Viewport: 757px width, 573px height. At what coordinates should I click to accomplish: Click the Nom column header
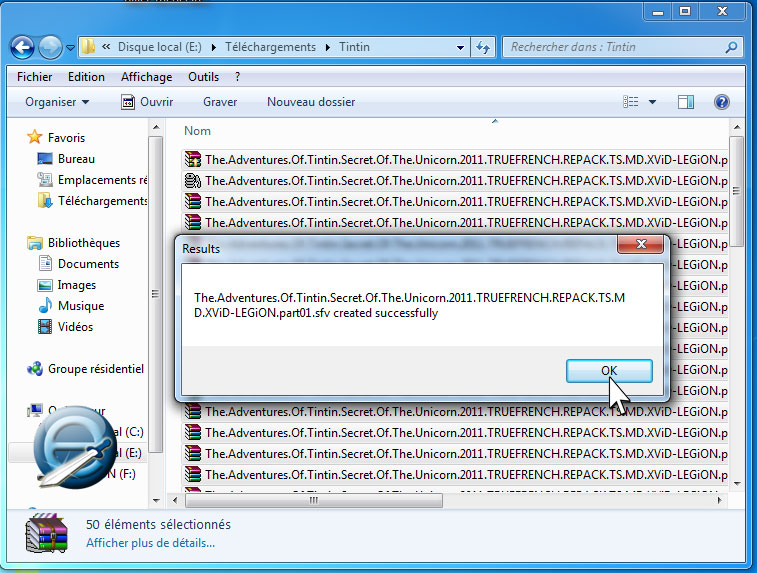(x=197, y=131)
